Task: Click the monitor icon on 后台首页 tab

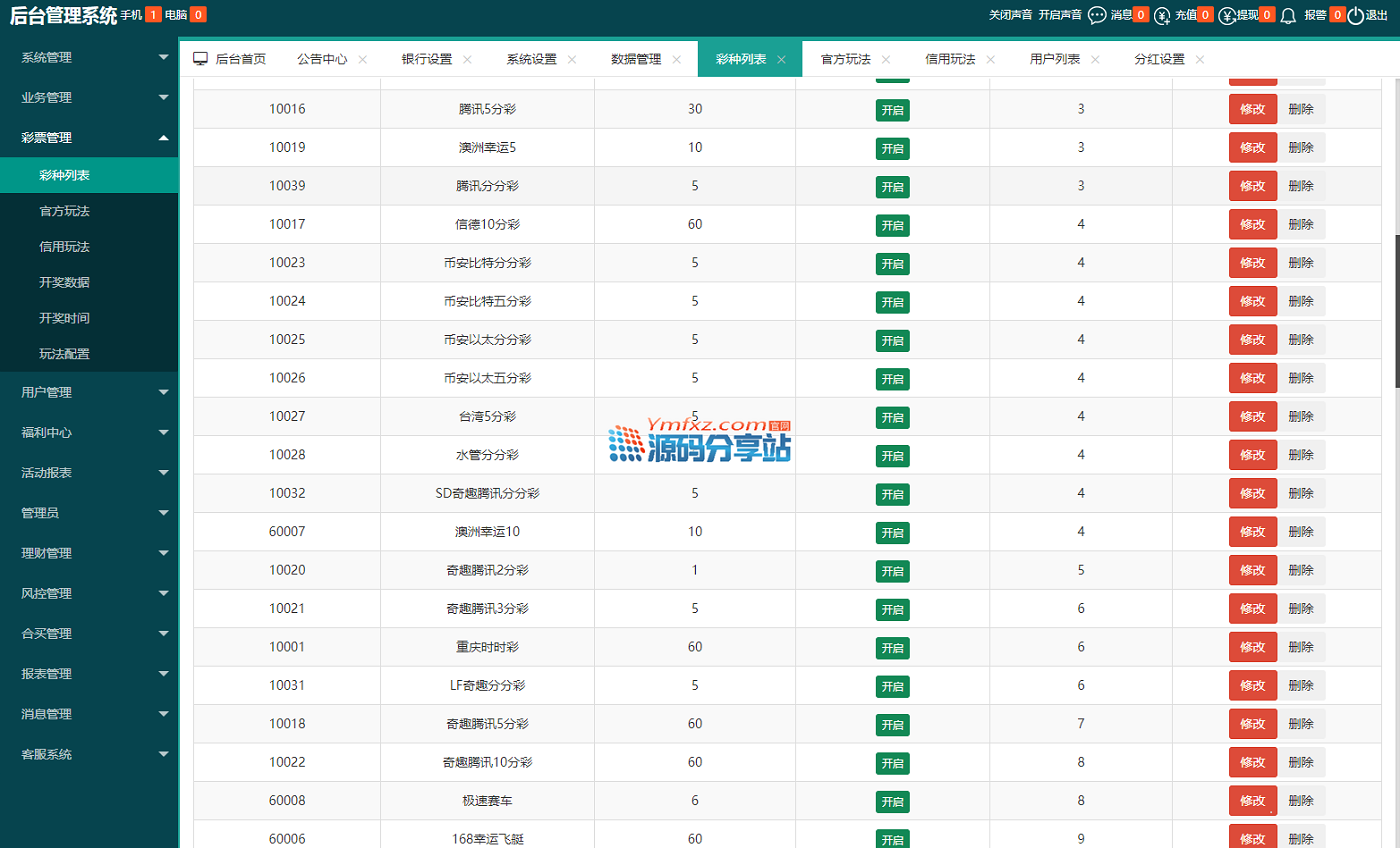Action: tap(200, 59)
